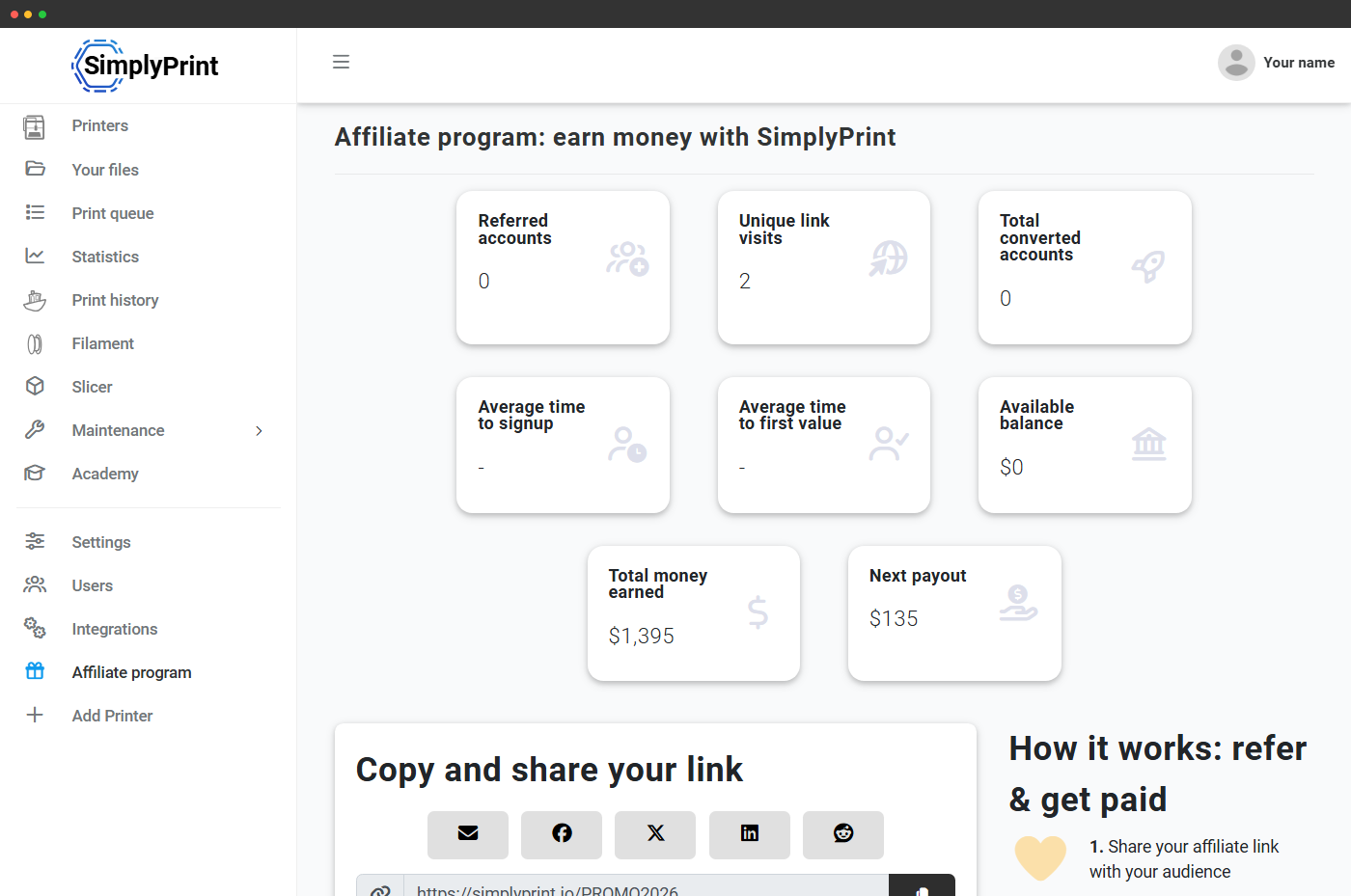Click the Unique link visits globe icon
Viewport: 1351px width, 896px height.
click(888, 258)
